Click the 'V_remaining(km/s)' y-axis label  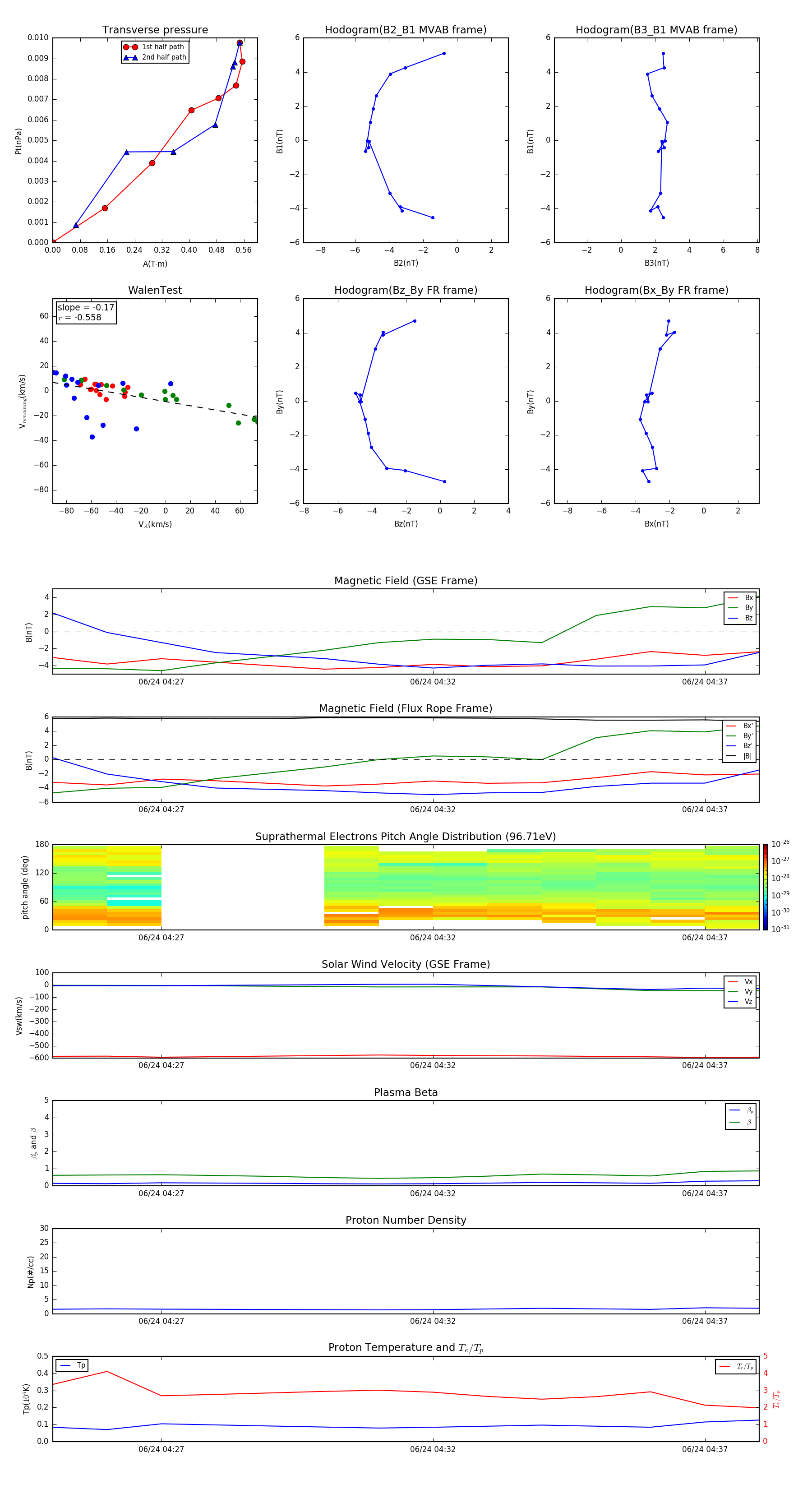(23, 401)
